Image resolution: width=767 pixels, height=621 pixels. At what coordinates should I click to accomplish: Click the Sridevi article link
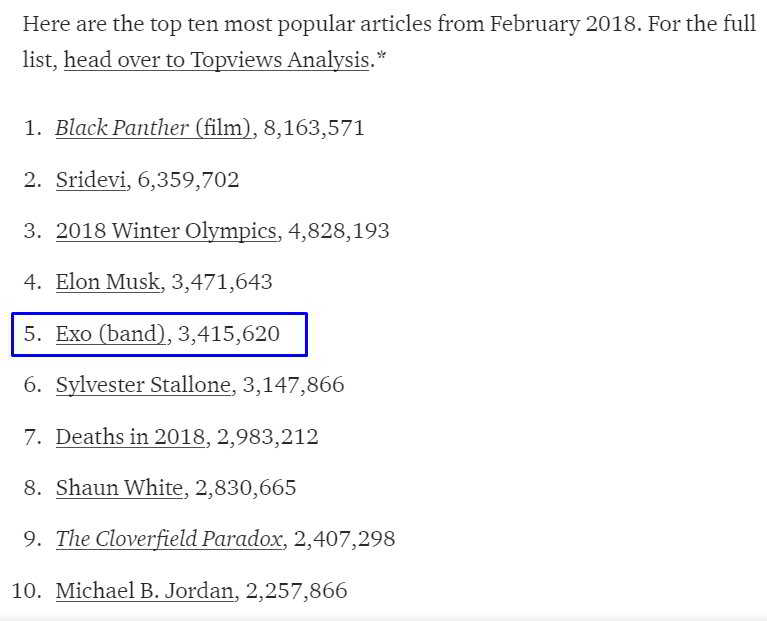click(90, 180)
